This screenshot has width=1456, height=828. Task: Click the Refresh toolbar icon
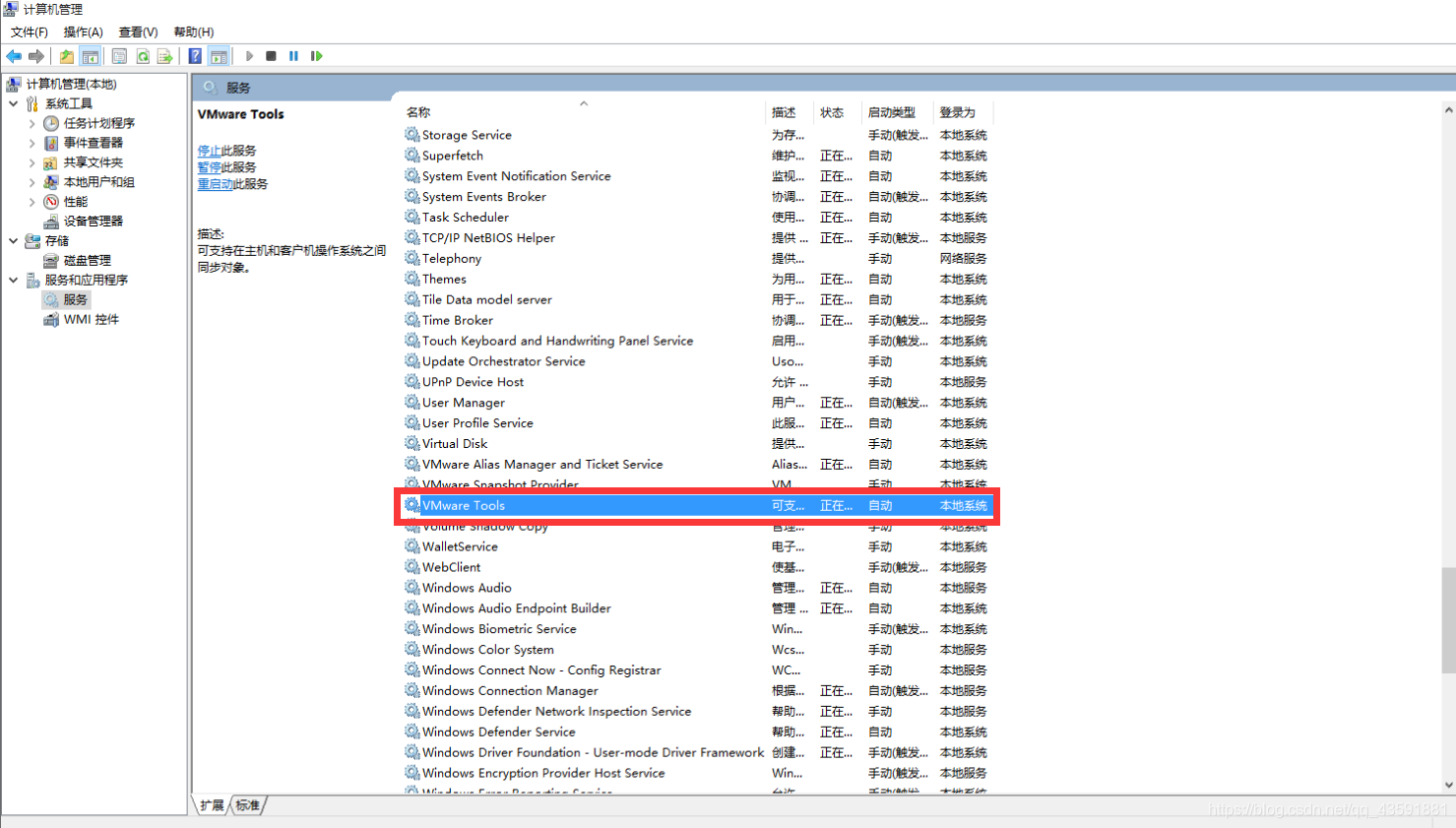[143, 56]
